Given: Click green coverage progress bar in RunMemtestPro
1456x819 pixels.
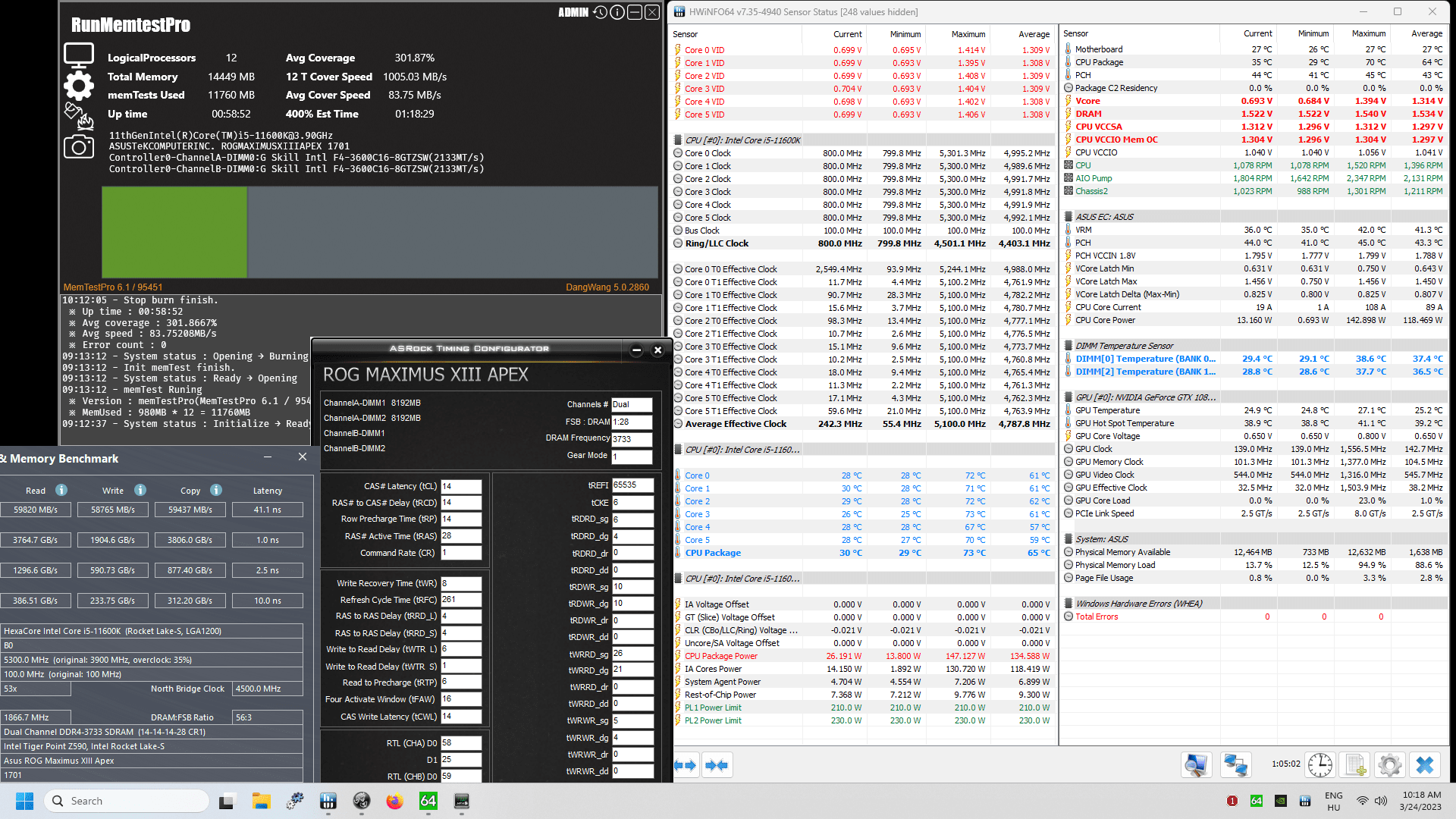Looking at the screenshot, I should point(174,232).
